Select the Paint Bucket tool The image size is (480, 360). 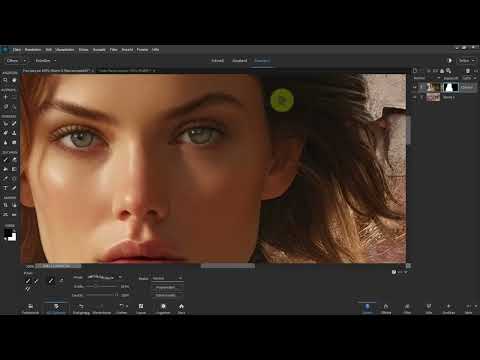pos(5,169)
